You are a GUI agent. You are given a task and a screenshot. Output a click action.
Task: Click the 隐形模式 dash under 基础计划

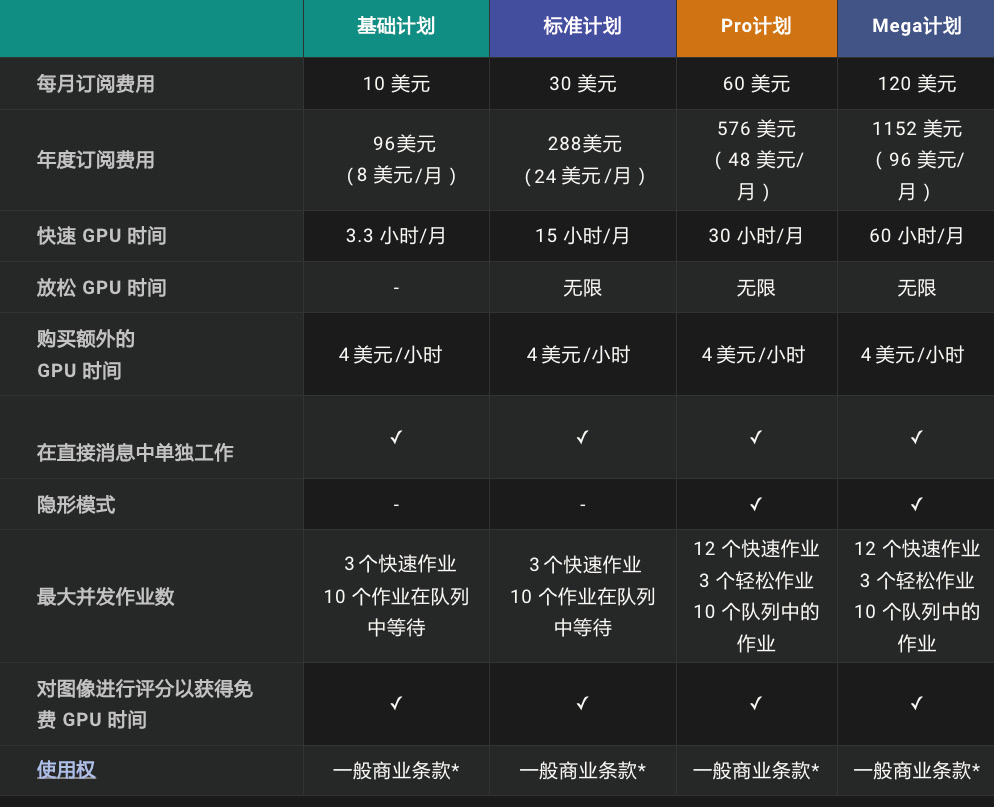396,505
